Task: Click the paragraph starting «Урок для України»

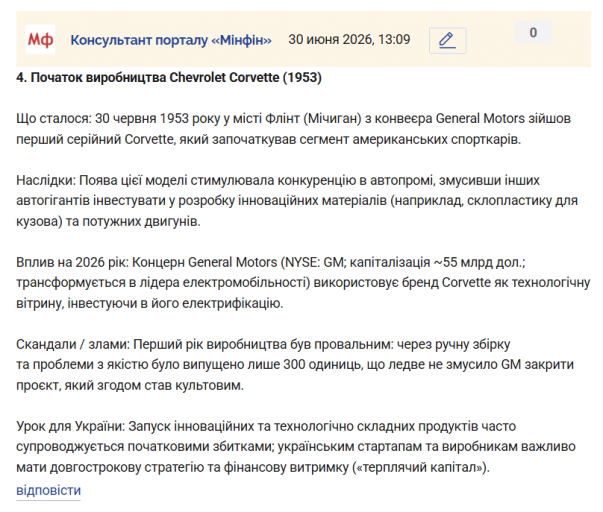Action: coord(296,447)
